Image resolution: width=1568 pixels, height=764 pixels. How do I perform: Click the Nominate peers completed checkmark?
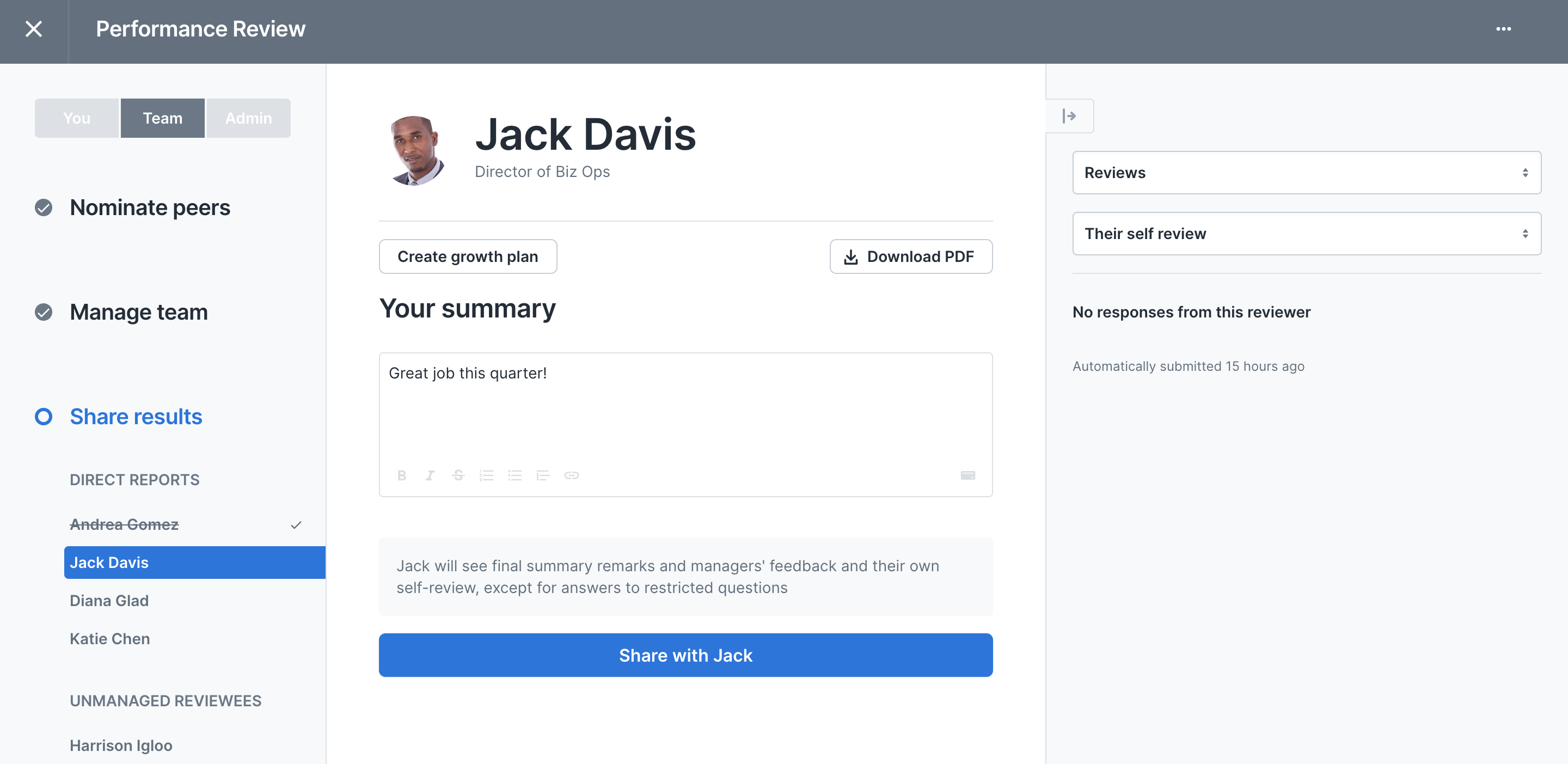click(43, 207)
